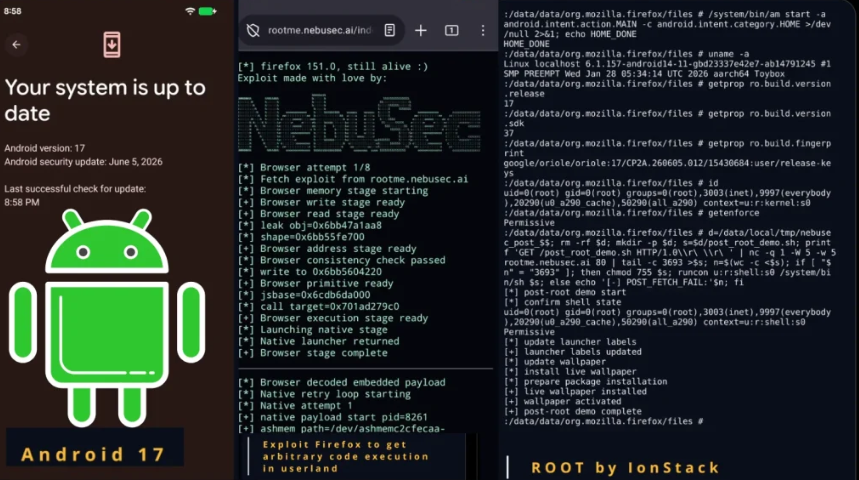Viewport: 859px width, 480px height.
Task: Click the tracking protection shield in Firefox
Action: click(253, 31)
